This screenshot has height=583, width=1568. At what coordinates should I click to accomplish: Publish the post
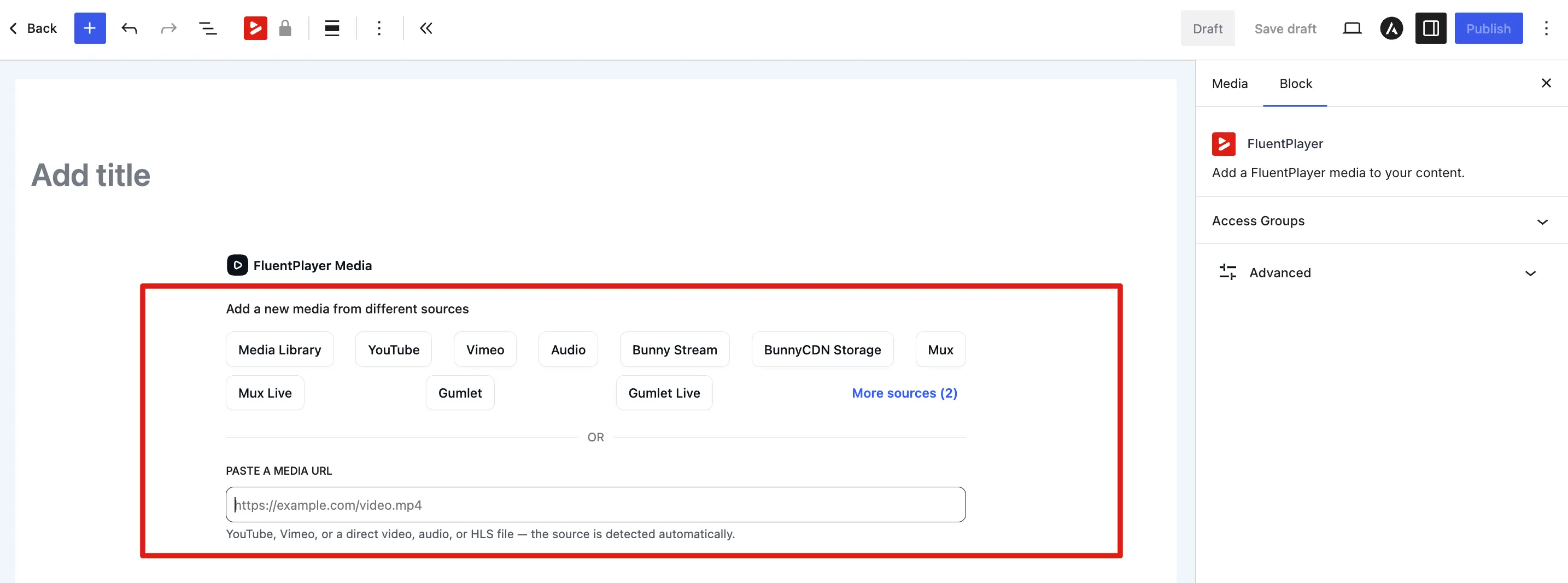(x=1488, y=28)
